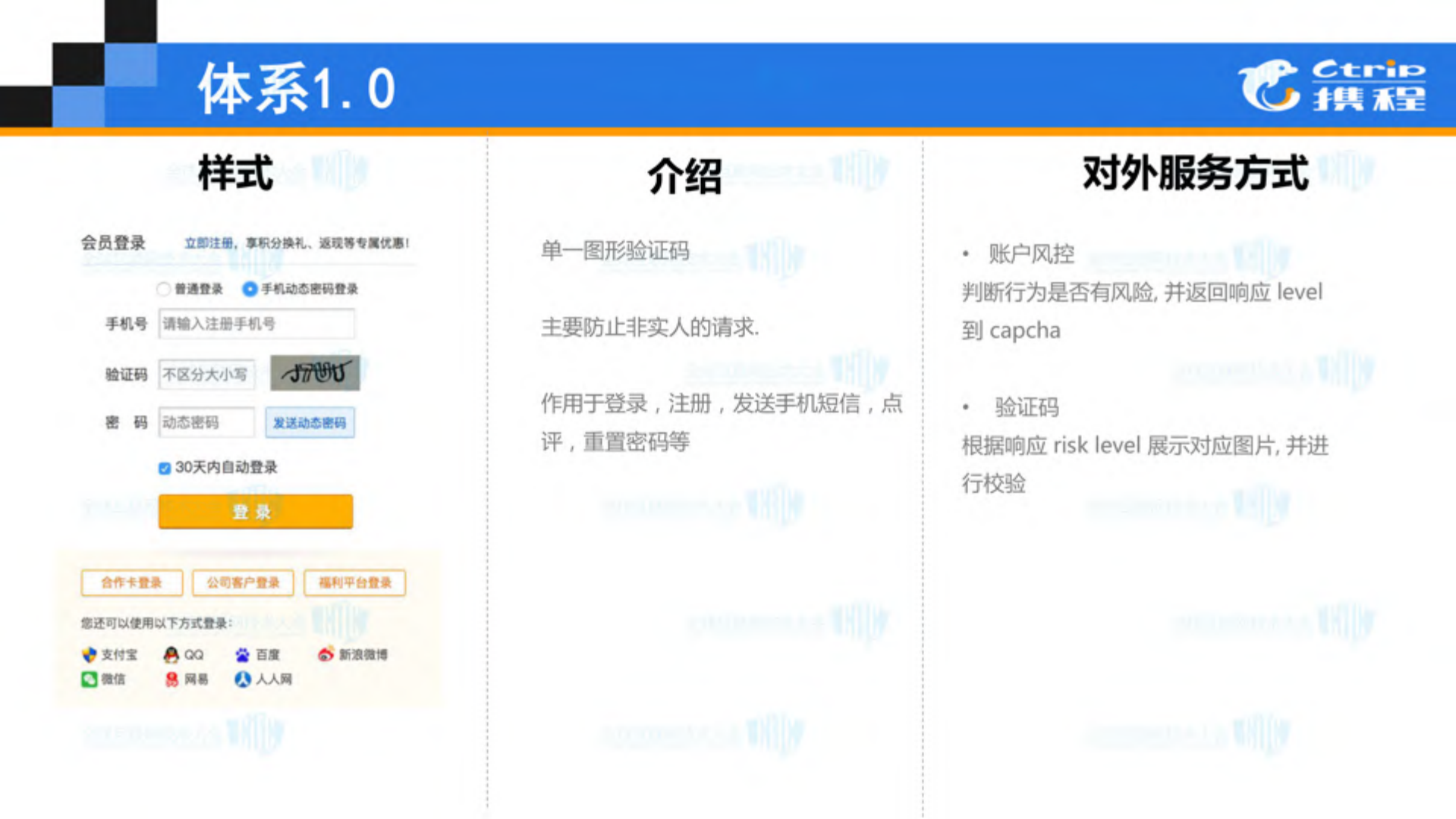Image resolution: width=1456 pixels, height=819 pixels.
Task: Select Alipay login icon
Action: point(87,655)
